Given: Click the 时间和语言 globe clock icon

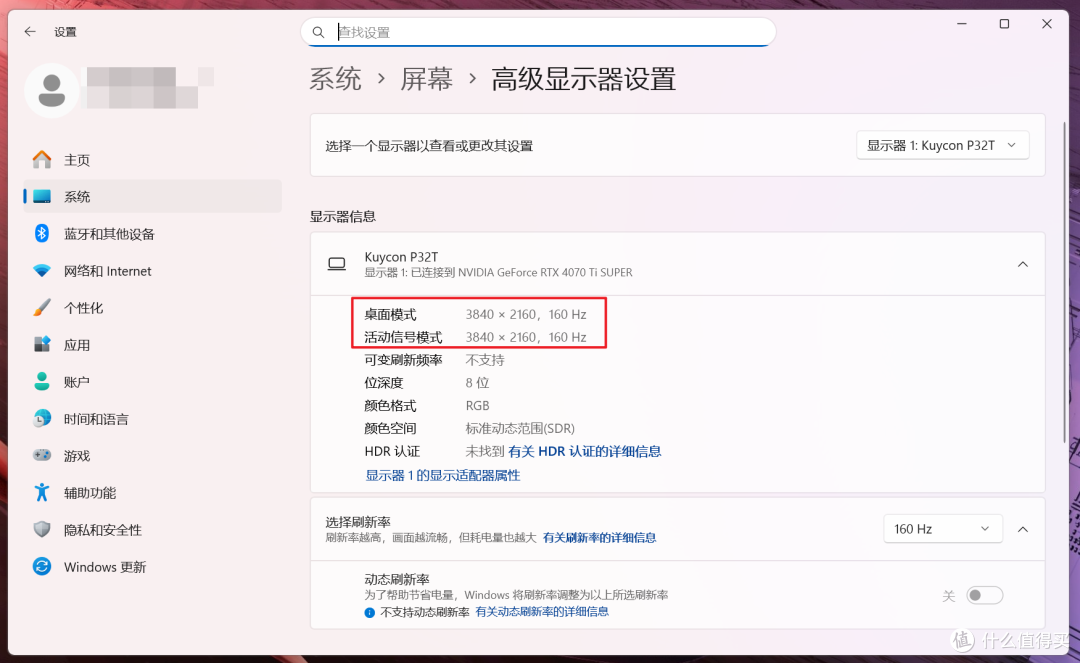Looking at the screenshot, I should 42,419.
